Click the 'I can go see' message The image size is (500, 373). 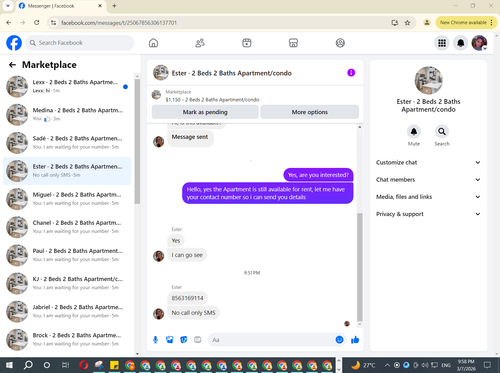click(x=187, y=255)
